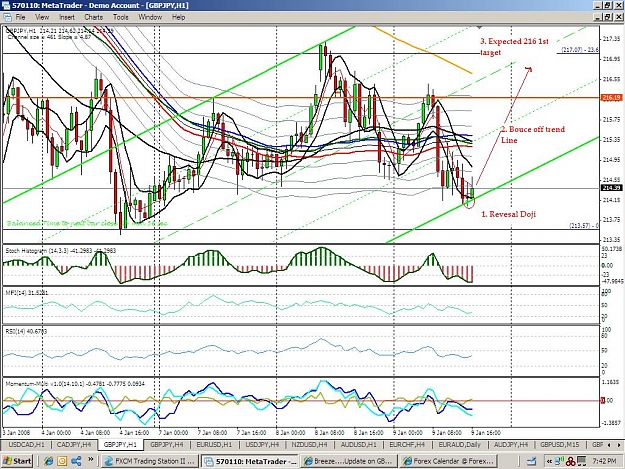The image size is (625, 469).
Task: Open the Help menu
Action: point(179,17)
